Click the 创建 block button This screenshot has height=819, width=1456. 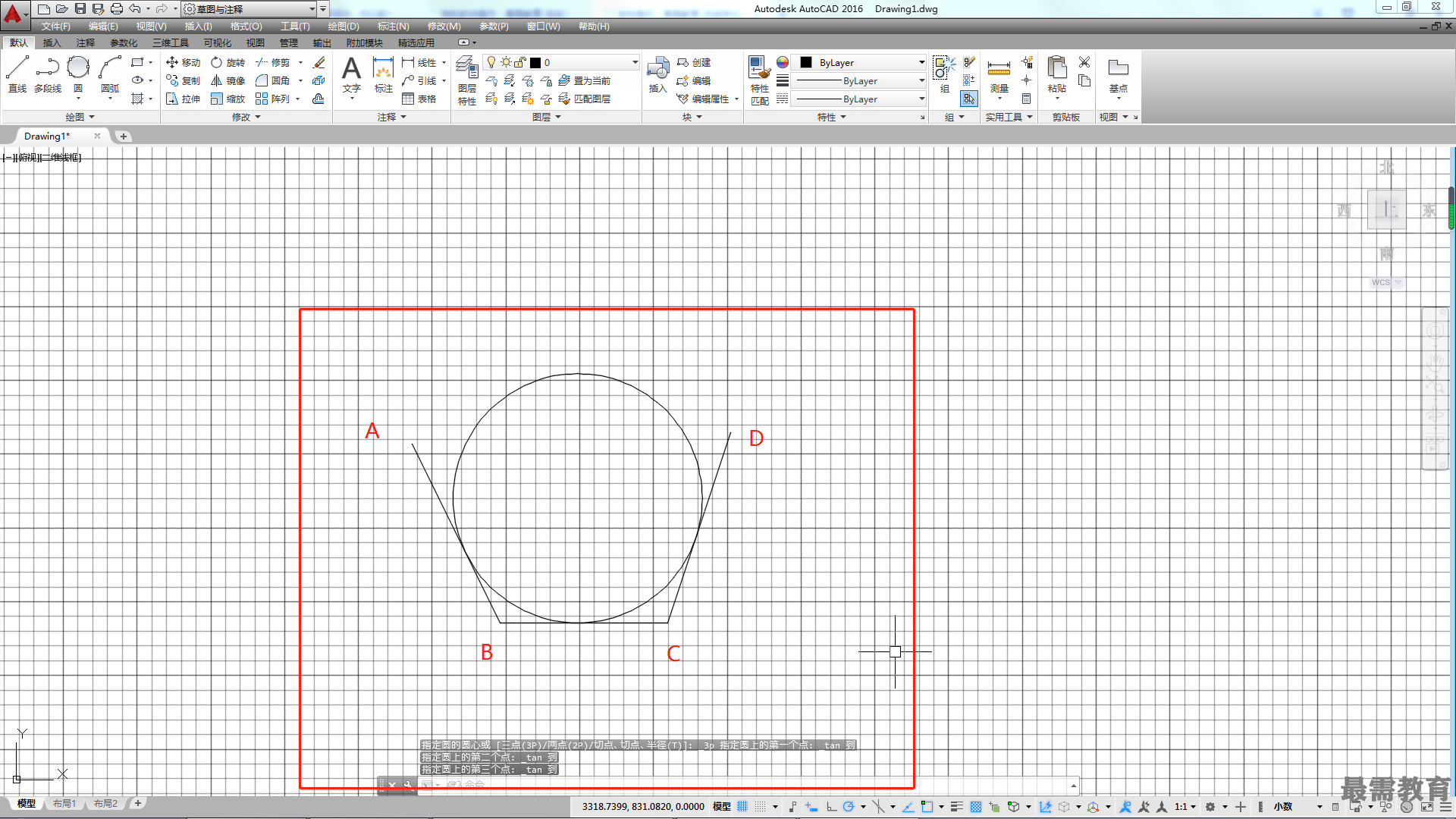tap(694, 62)
